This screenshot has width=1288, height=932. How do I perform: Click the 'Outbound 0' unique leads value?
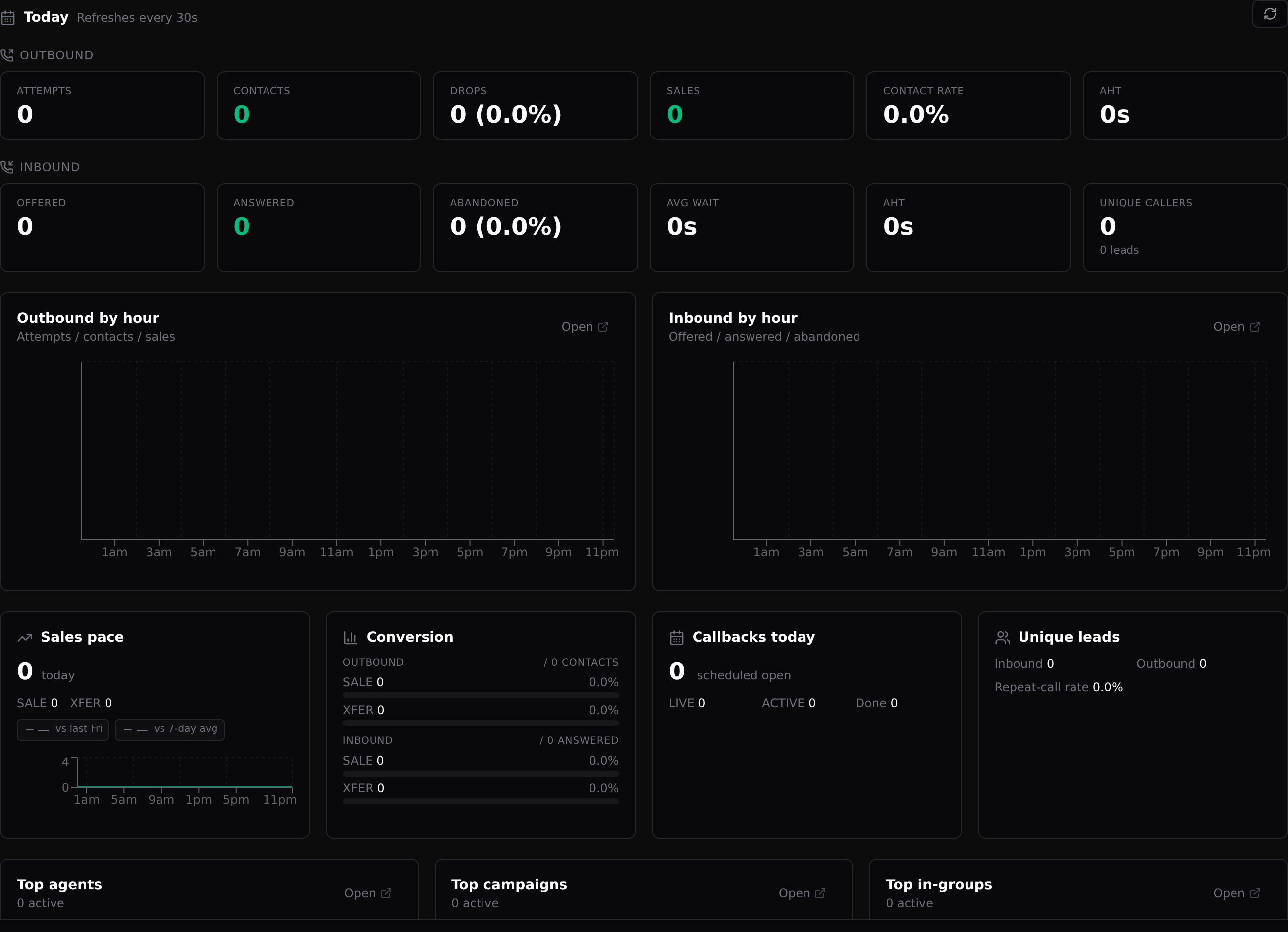(1171, 664)
